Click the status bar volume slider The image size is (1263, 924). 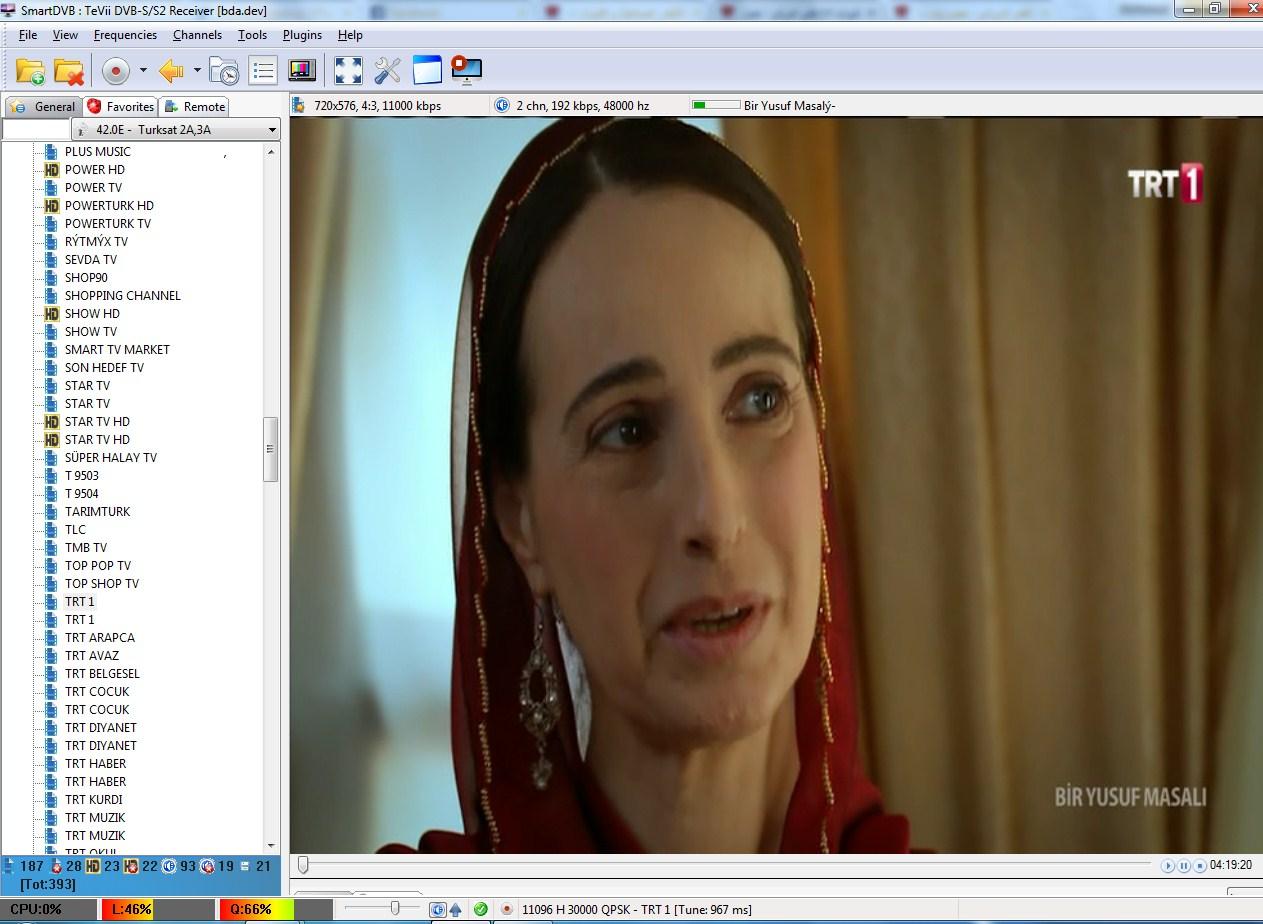(381, 908)
